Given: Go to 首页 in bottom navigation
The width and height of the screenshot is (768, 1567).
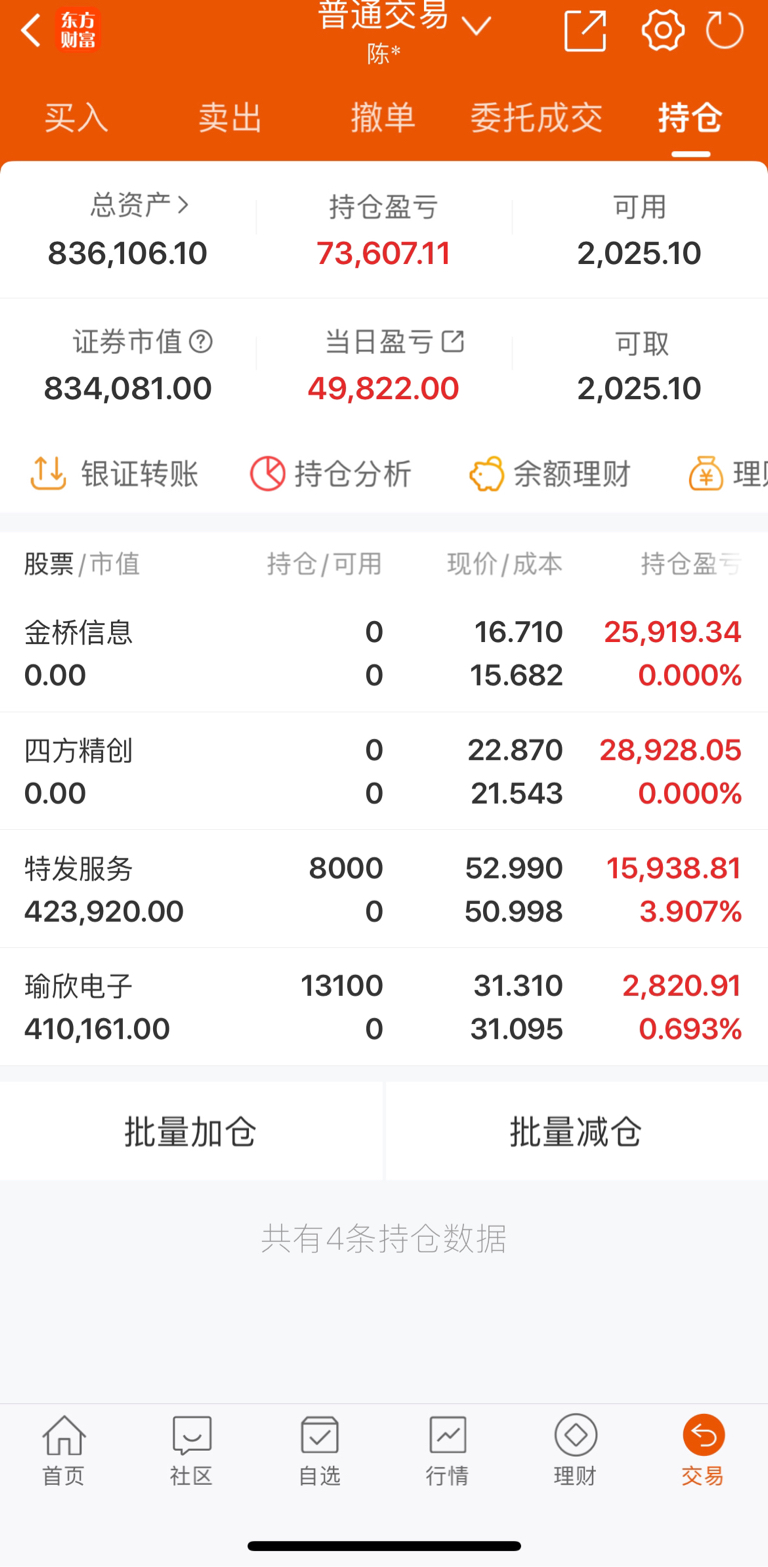Looking at the screenshot, I should point(63,1451).
